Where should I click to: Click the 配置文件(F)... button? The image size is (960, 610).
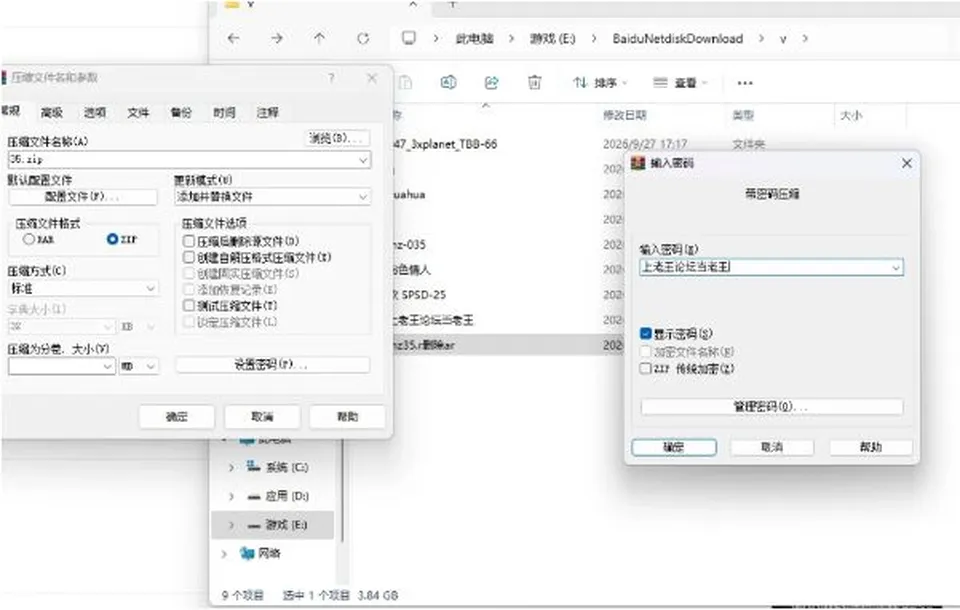[83, 197]
